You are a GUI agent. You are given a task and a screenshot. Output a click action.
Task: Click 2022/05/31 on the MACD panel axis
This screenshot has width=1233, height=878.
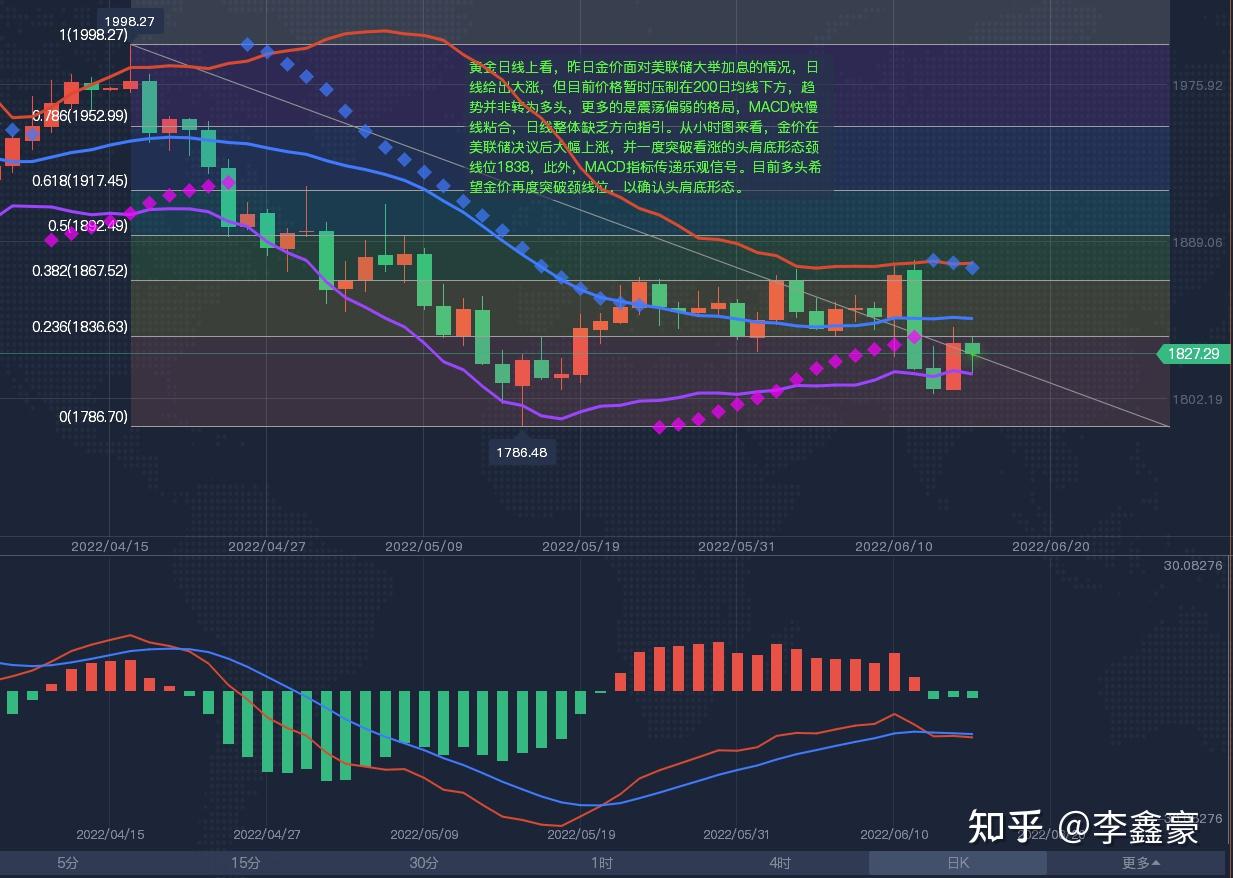coord(737,834)
